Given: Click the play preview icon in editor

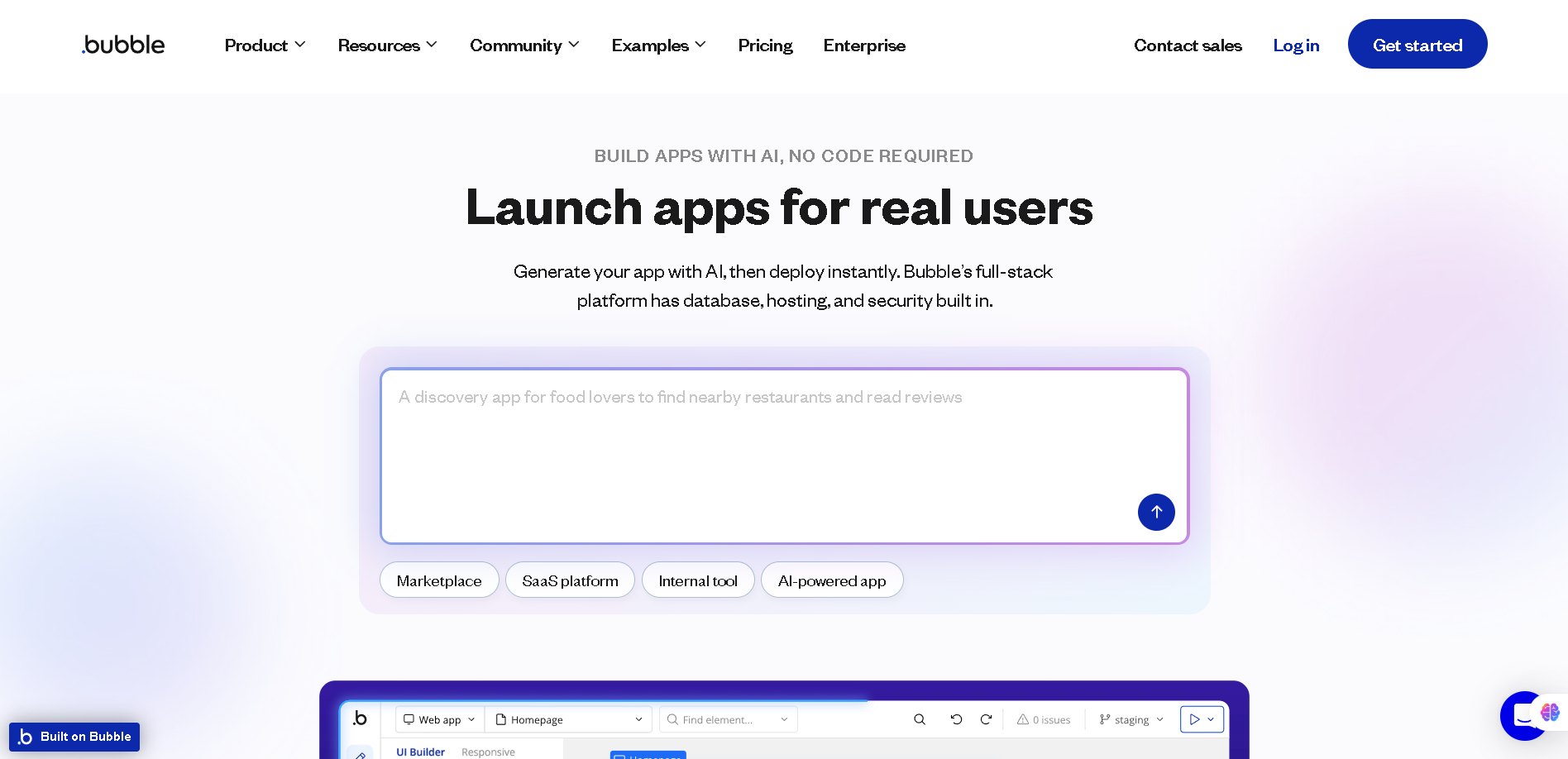Looking at the screenshot, I should (x=1194, y=719).
